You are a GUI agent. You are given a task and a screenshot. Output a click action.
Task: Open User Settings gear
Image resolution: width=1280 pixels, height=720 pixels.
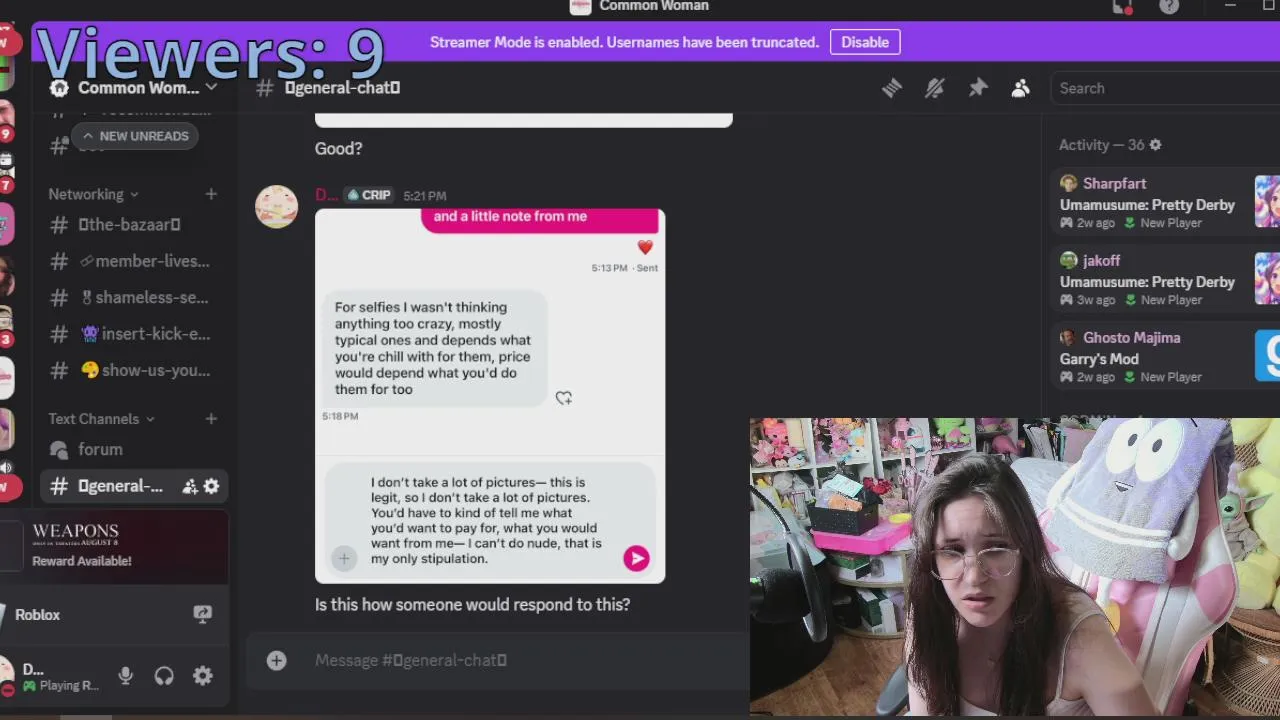point(203,676)
